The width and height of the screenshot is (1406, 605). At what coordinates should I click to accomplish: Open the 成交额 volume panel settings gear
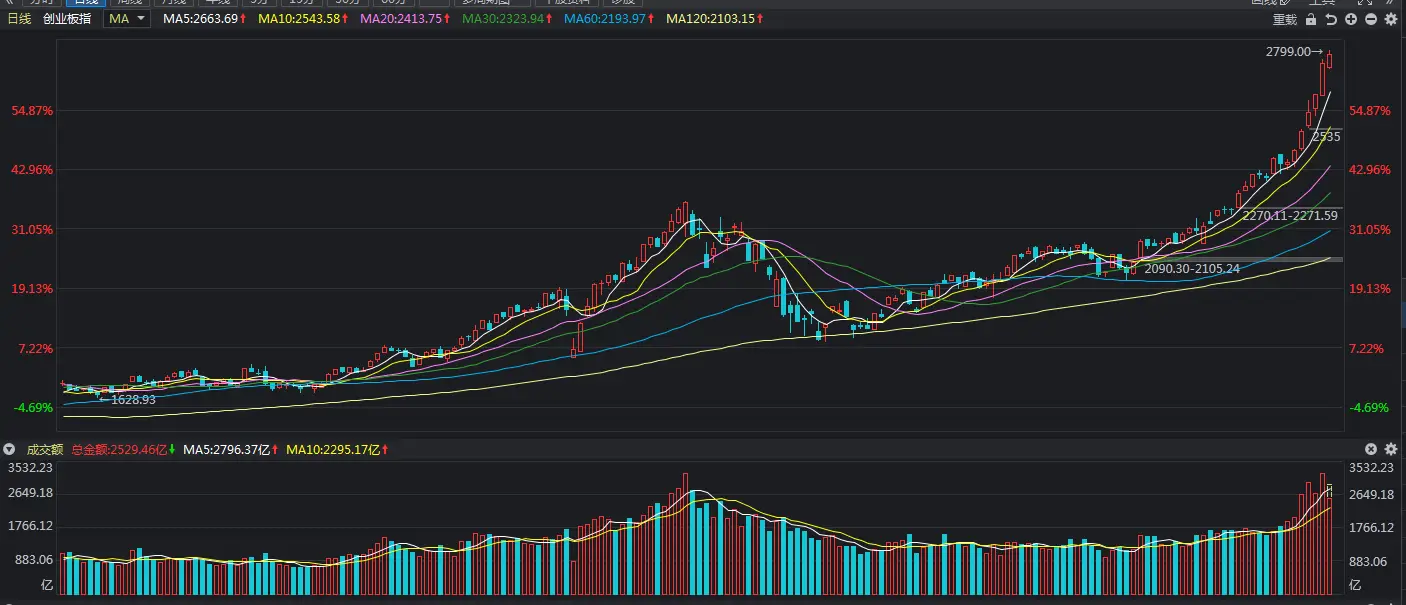click(x=1390, y=450)
